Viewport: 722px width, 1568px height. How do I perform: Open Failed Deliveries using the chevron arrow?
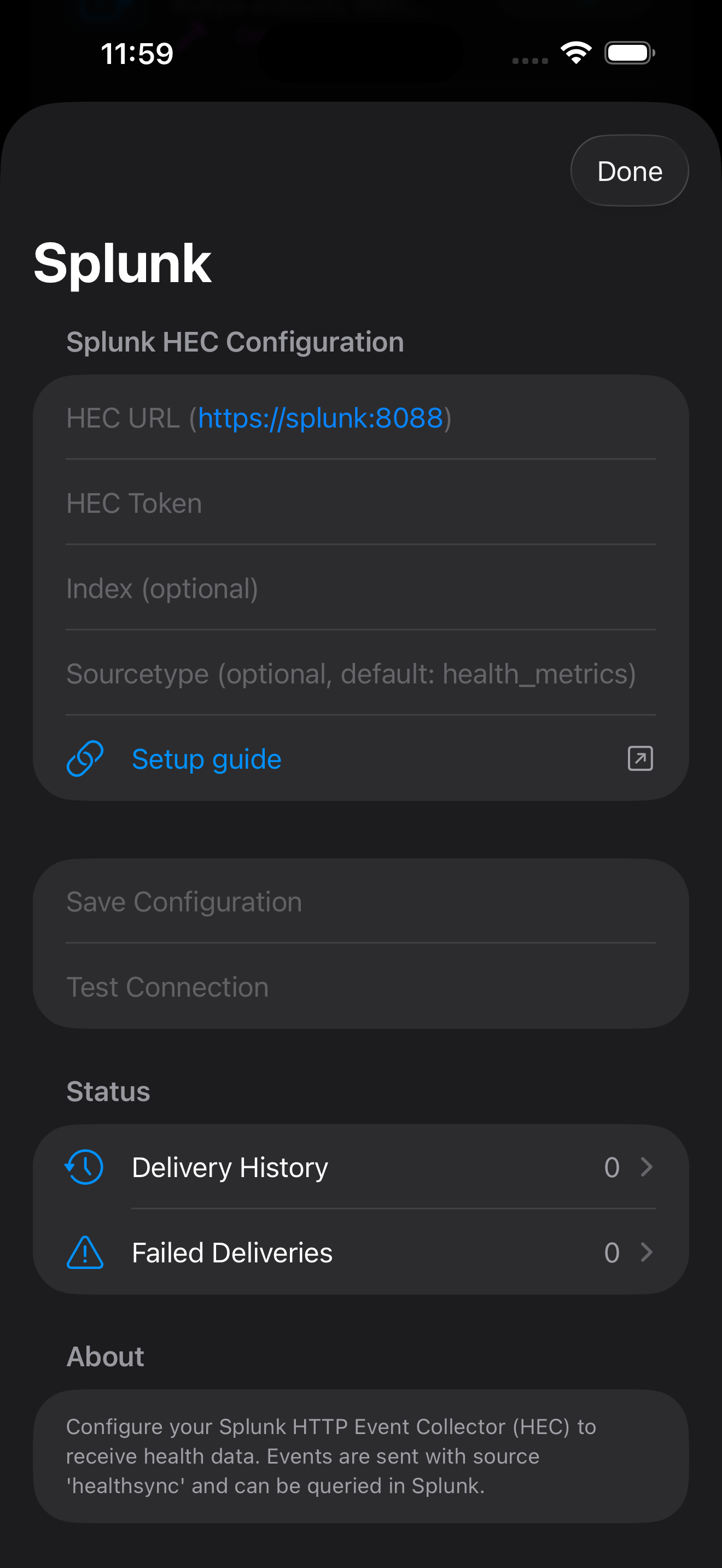647,1252
